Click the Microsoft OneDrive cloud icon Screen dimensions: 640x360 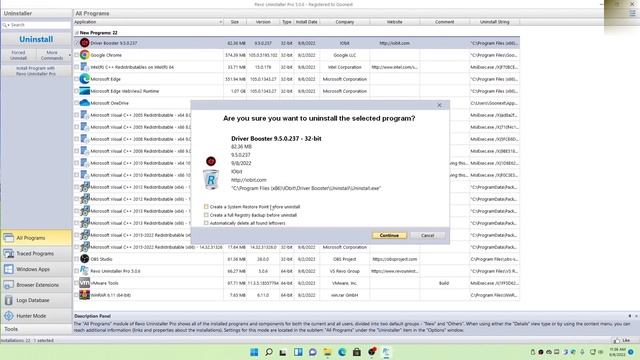pos(84,103)
